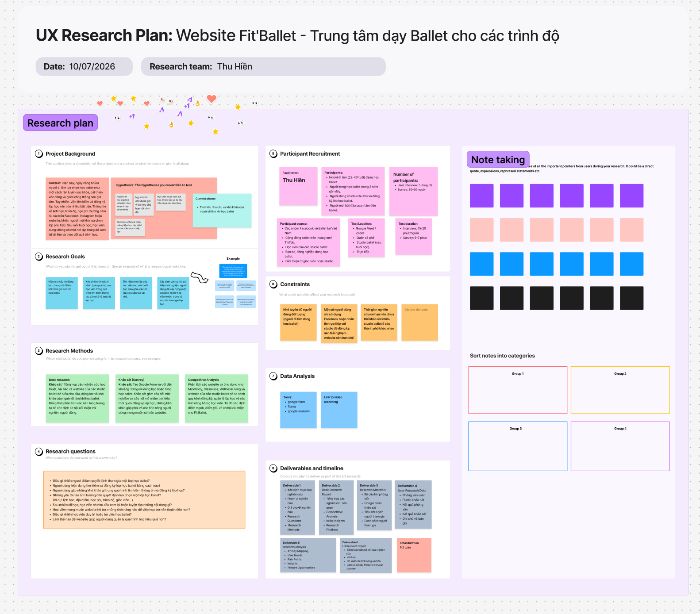The height and width of the screenshot is (614, 700).
Task: Select the purple Note taking label
Action: pos(498,159)
